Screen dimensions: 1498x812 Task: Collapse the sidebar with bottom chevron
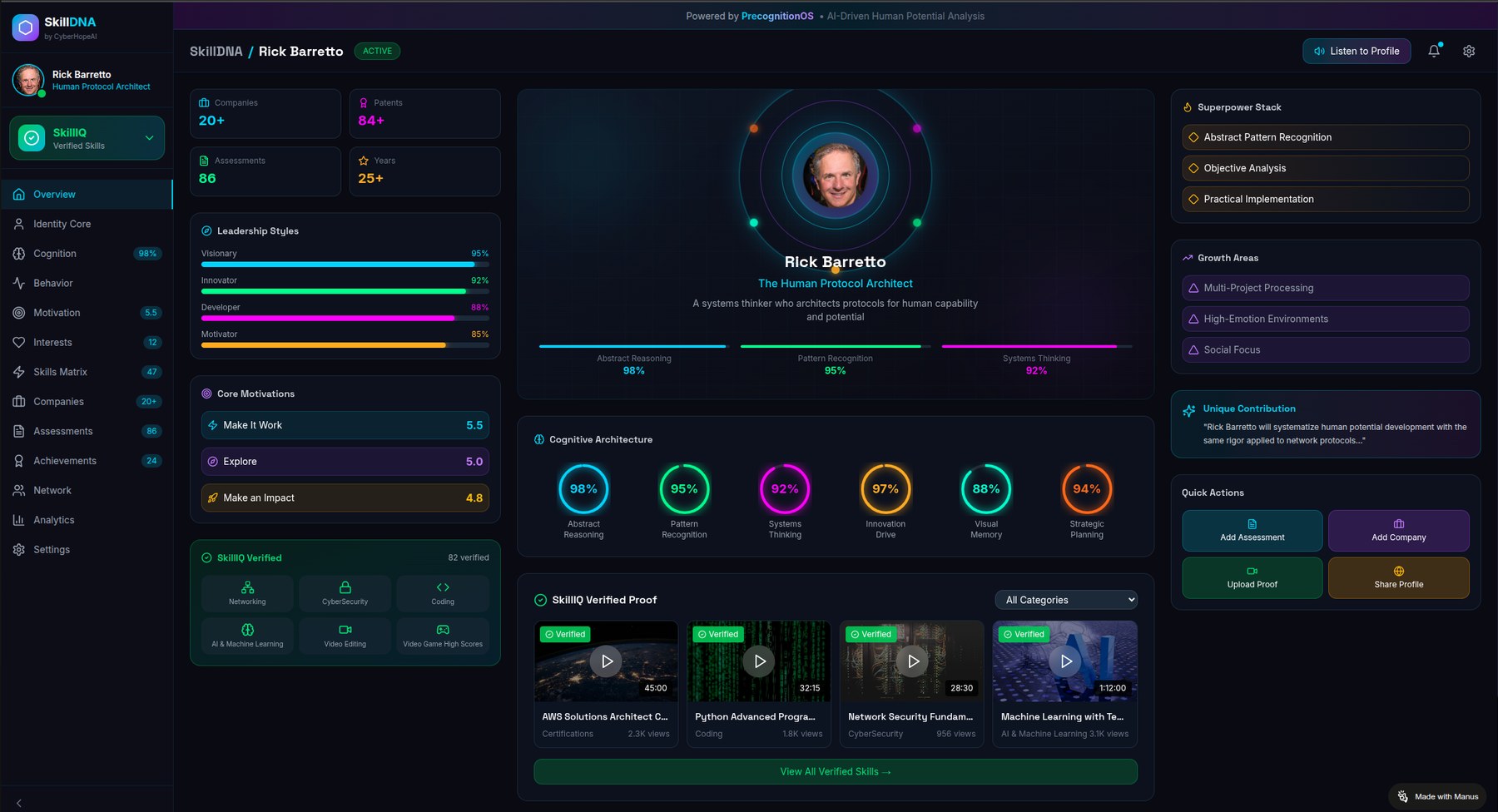[18, 803]
